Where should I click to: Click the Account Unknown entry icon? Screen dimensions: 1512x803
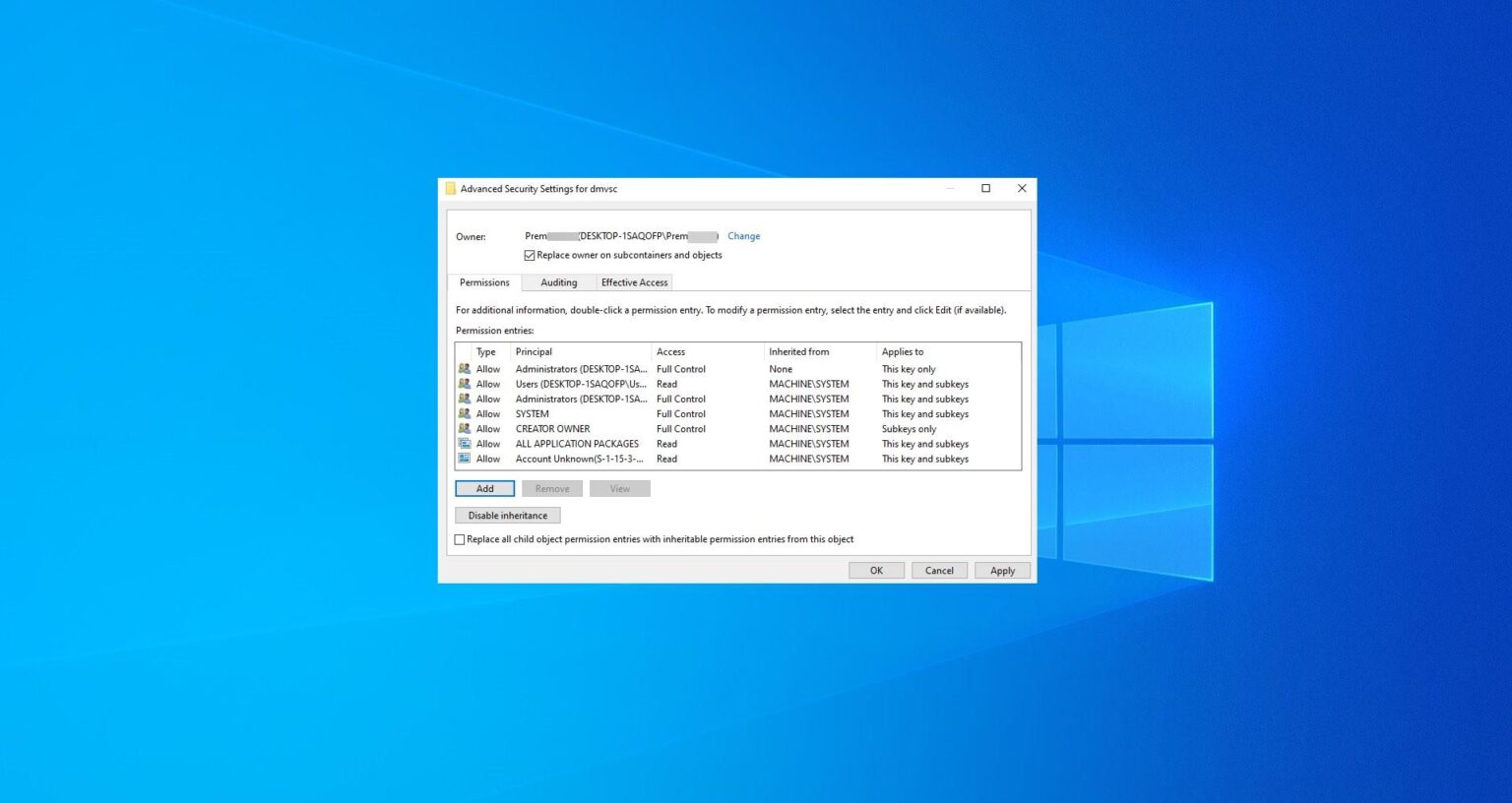tap(466, 459)
